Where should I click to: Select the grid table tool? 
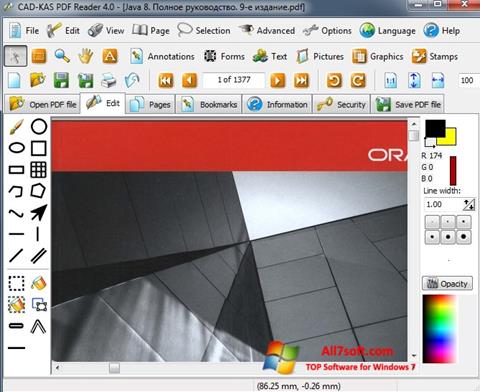click(x=38, y=170)
